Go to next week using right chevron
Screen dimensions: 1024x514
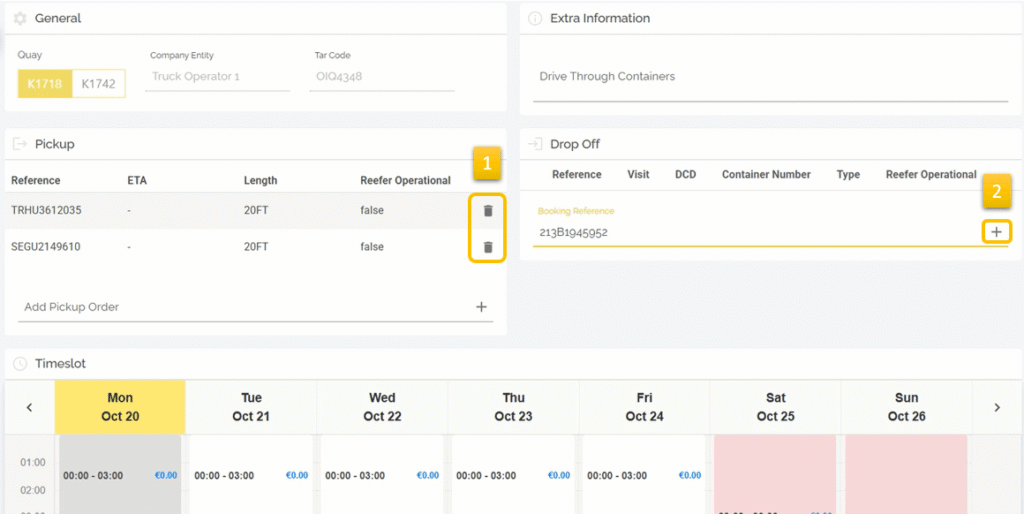pyautogui.click(x=996, y=407)
